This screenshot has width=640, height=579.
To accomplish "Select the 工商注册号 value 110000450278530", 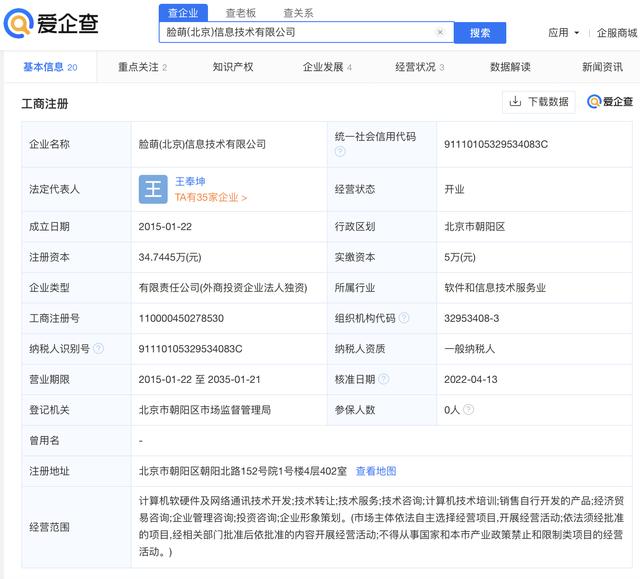I will tap(181, 318).
